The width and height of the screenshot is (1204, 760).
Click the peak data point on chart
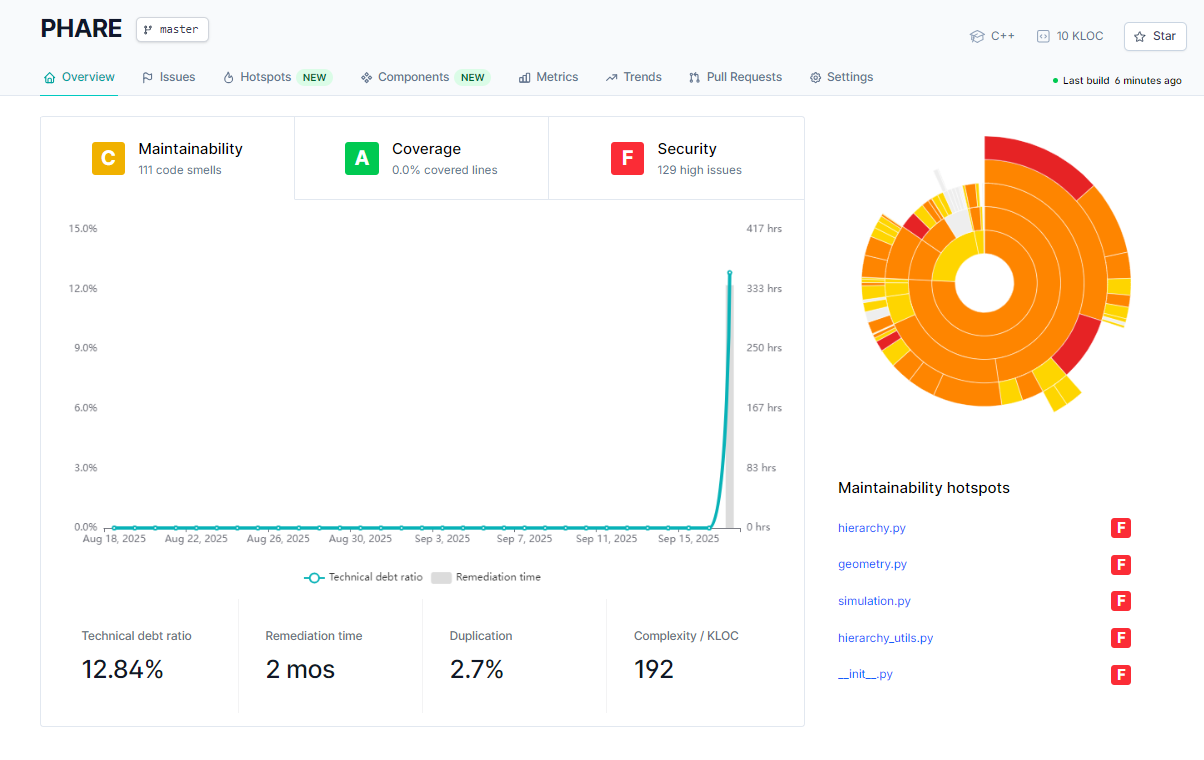tap(729, 273)
